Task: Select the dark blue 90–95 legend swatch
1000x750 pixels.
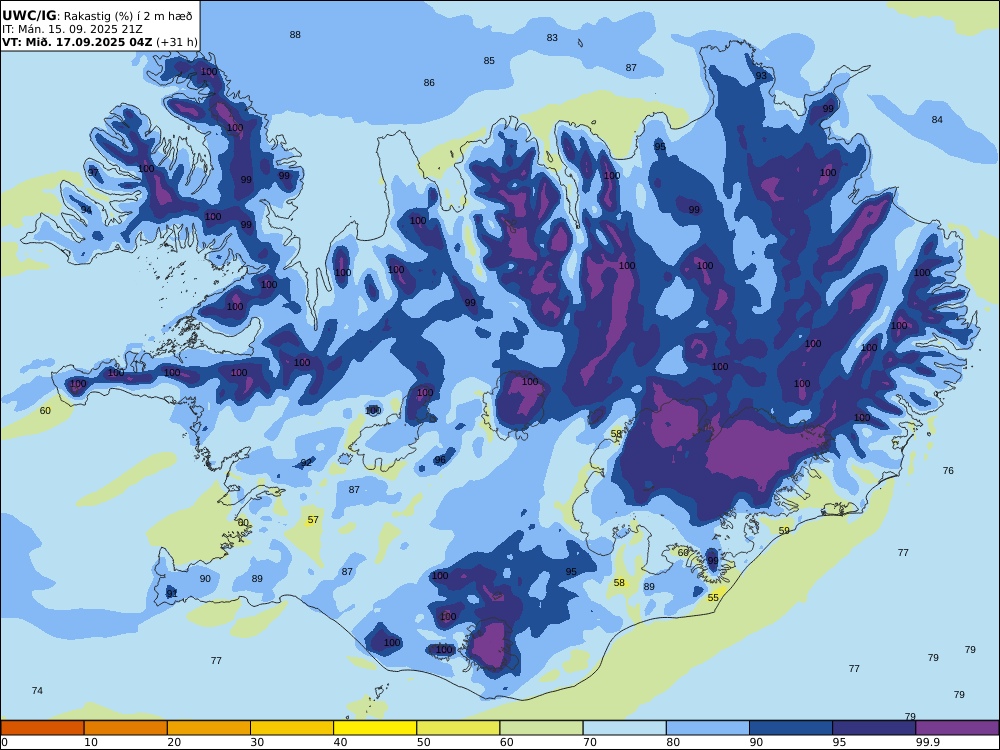Action: (x=791, y=728)
